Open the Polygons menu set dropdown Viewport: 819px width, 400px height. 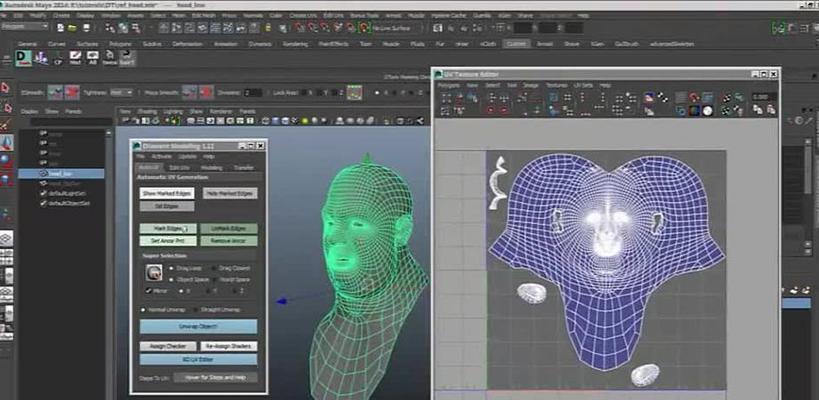(25, 26)
